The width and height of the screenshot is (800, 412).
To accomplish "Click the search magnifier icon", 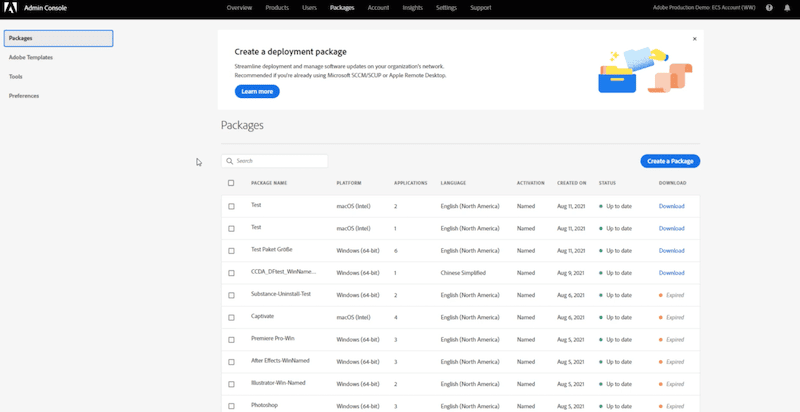I will pos(230,161).
